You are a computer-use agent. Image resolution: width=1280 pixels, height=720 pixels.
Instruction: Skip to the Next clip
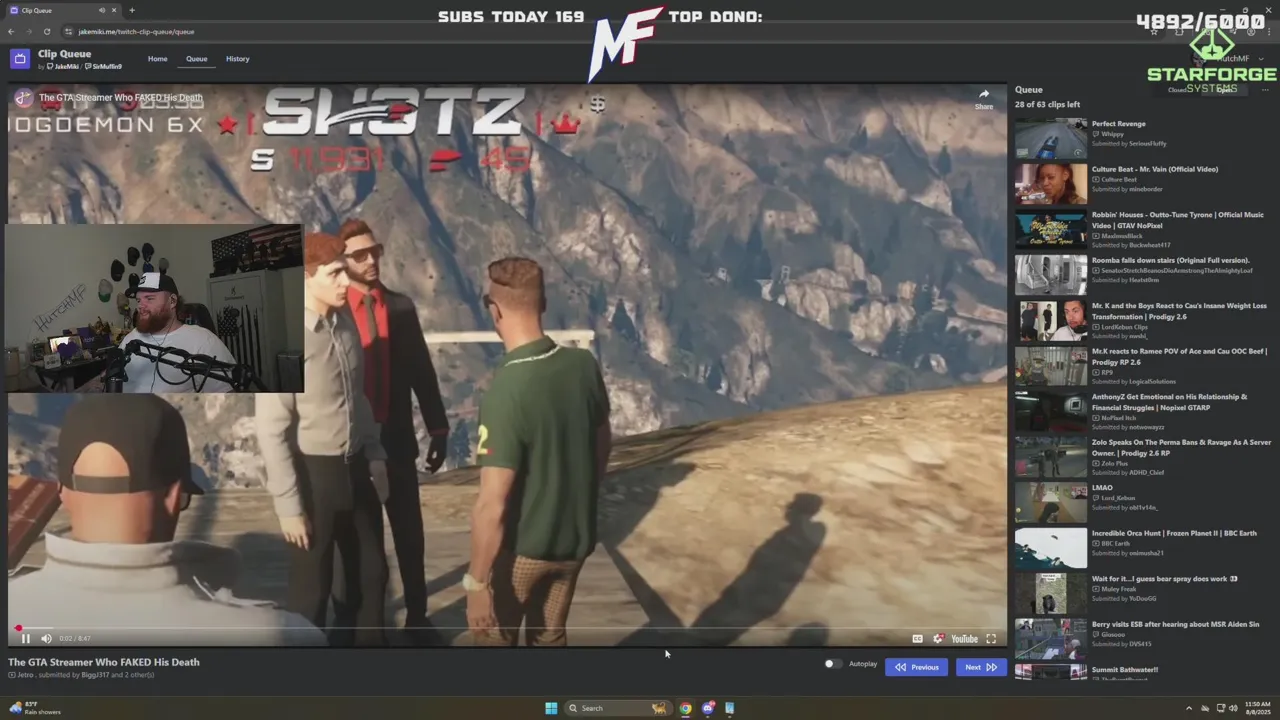tap(980, 667)
